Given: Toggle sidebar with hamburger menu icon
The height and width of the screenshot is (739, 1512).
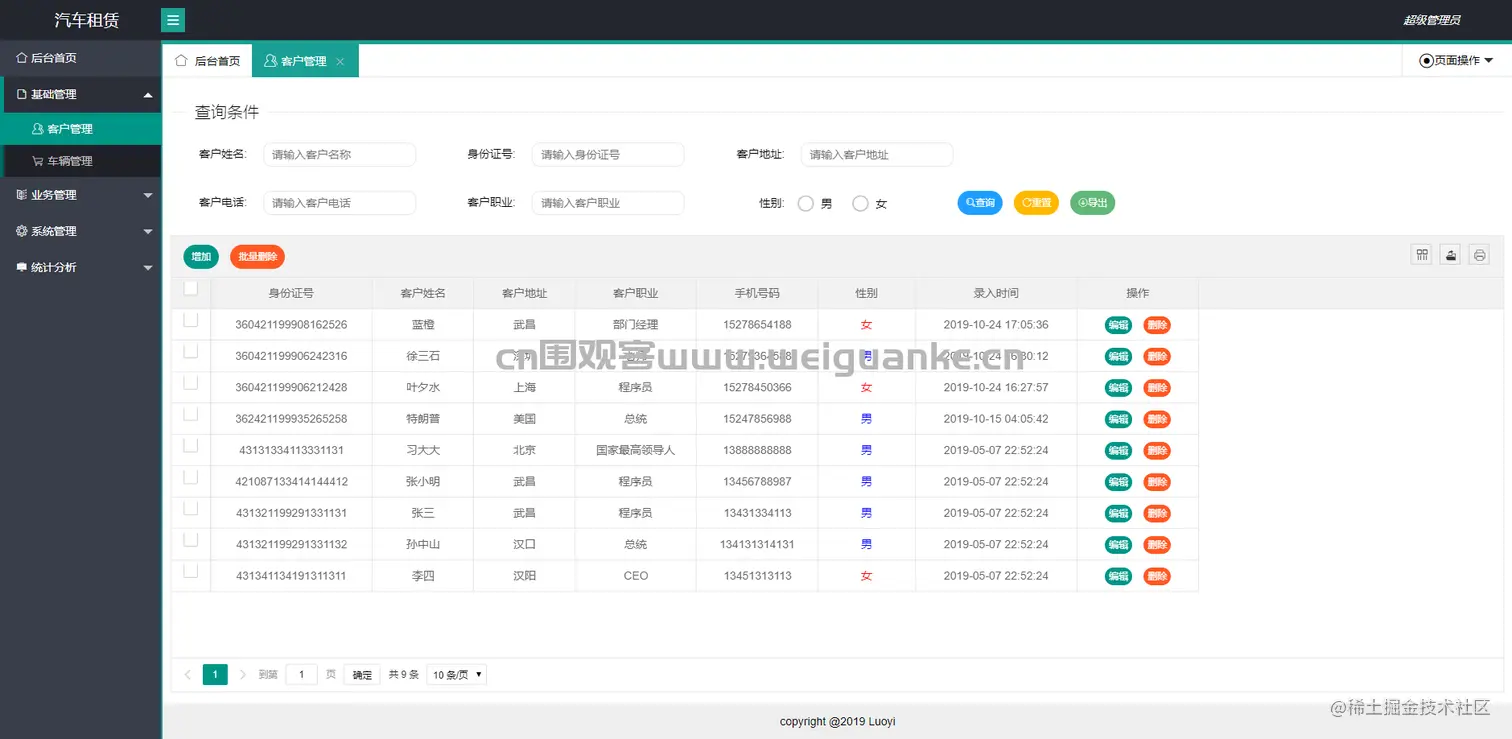Looking at the screenshot, I should coord(173,20).
